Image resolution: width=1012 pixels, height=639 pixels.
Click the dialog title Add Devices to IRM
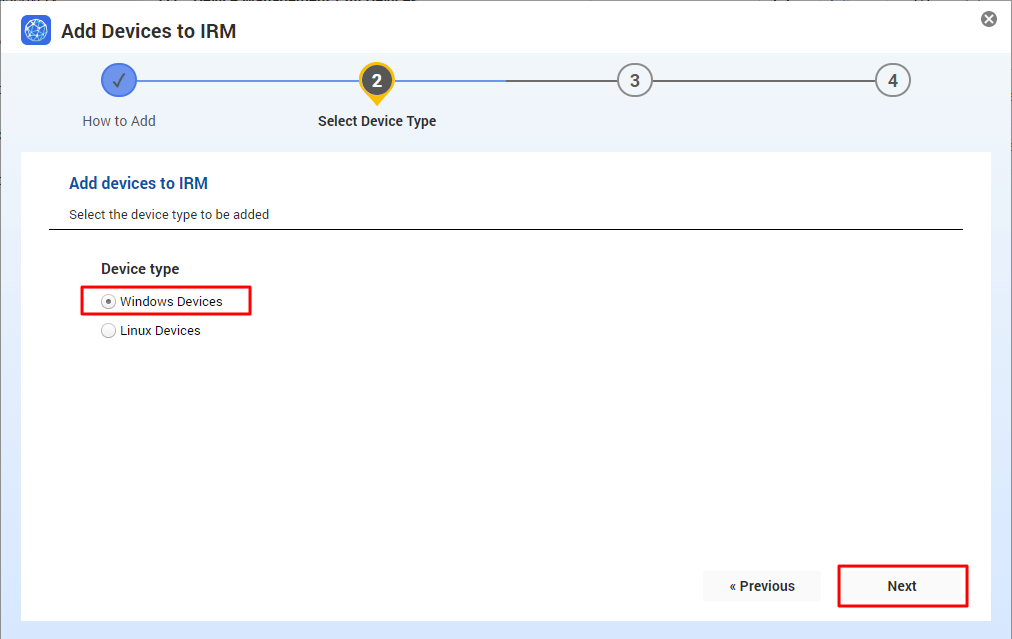[147, 31]
